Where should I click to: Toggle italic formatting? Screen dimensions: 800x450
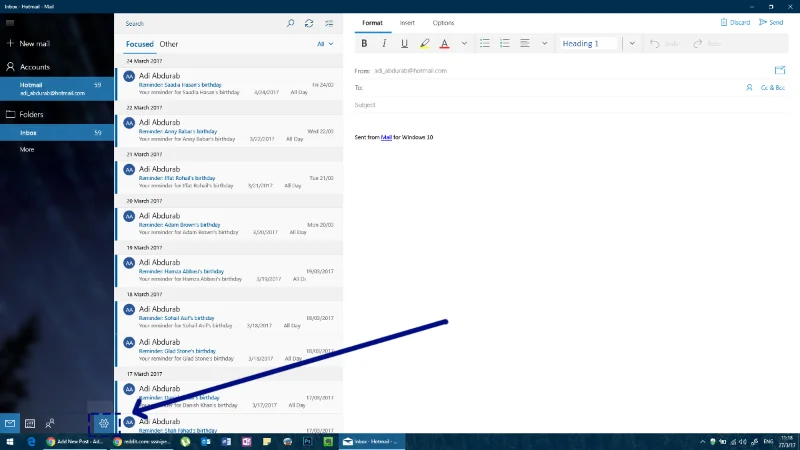(384, 43)
